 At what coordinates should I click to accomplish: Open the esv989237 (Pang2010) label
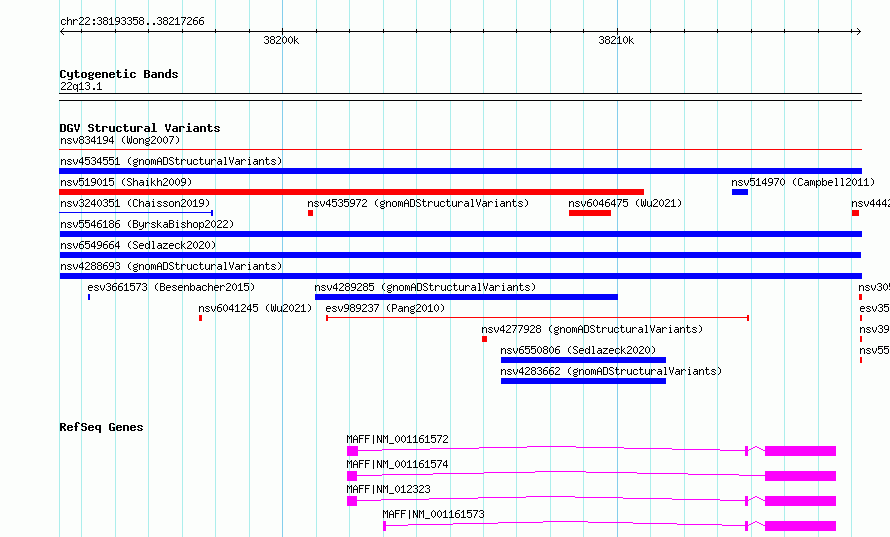point(385,308)
